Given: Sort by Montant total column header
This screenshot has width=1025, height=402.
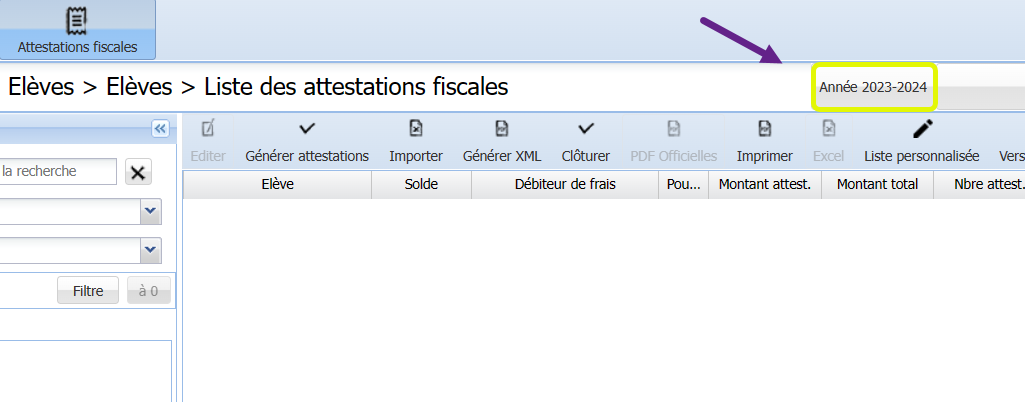Looking at the screenshot, I should click(877, 184).
